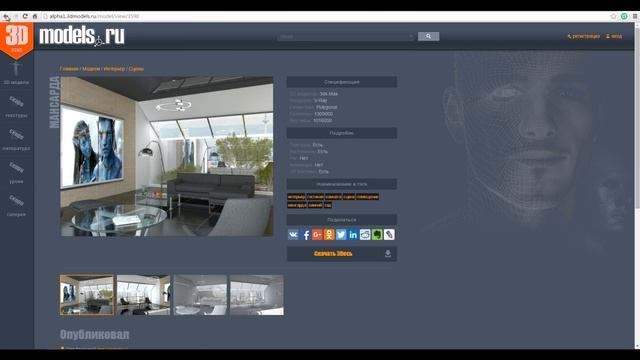This screenshot has width=640, height=360.
Task: Share the model on LinkedIn
Action: coord(353,234)
